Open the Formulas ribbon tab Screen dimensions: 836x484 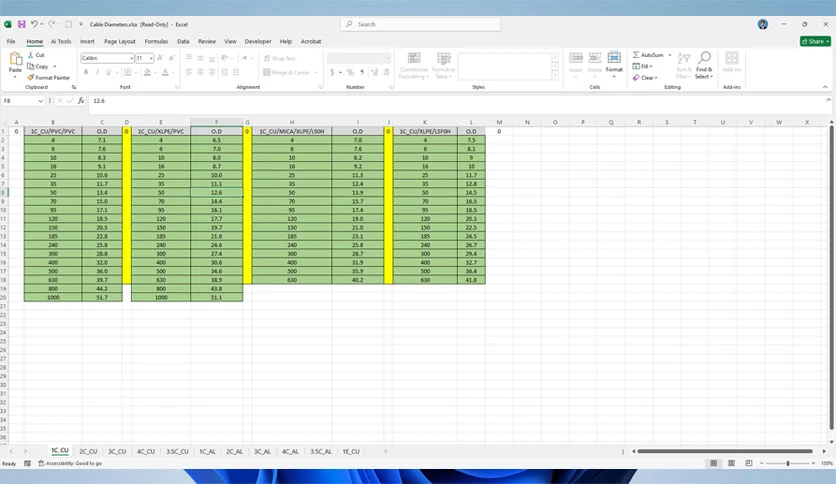coord(156,41)
